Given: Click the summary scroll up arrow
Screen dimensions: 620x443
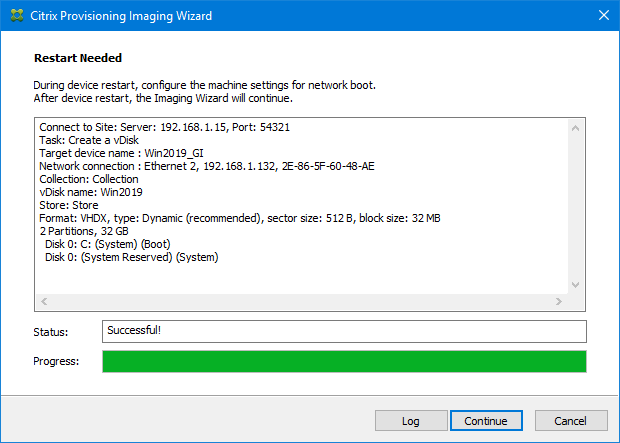Looking at the screenshot, I should (x=576, y=128).
